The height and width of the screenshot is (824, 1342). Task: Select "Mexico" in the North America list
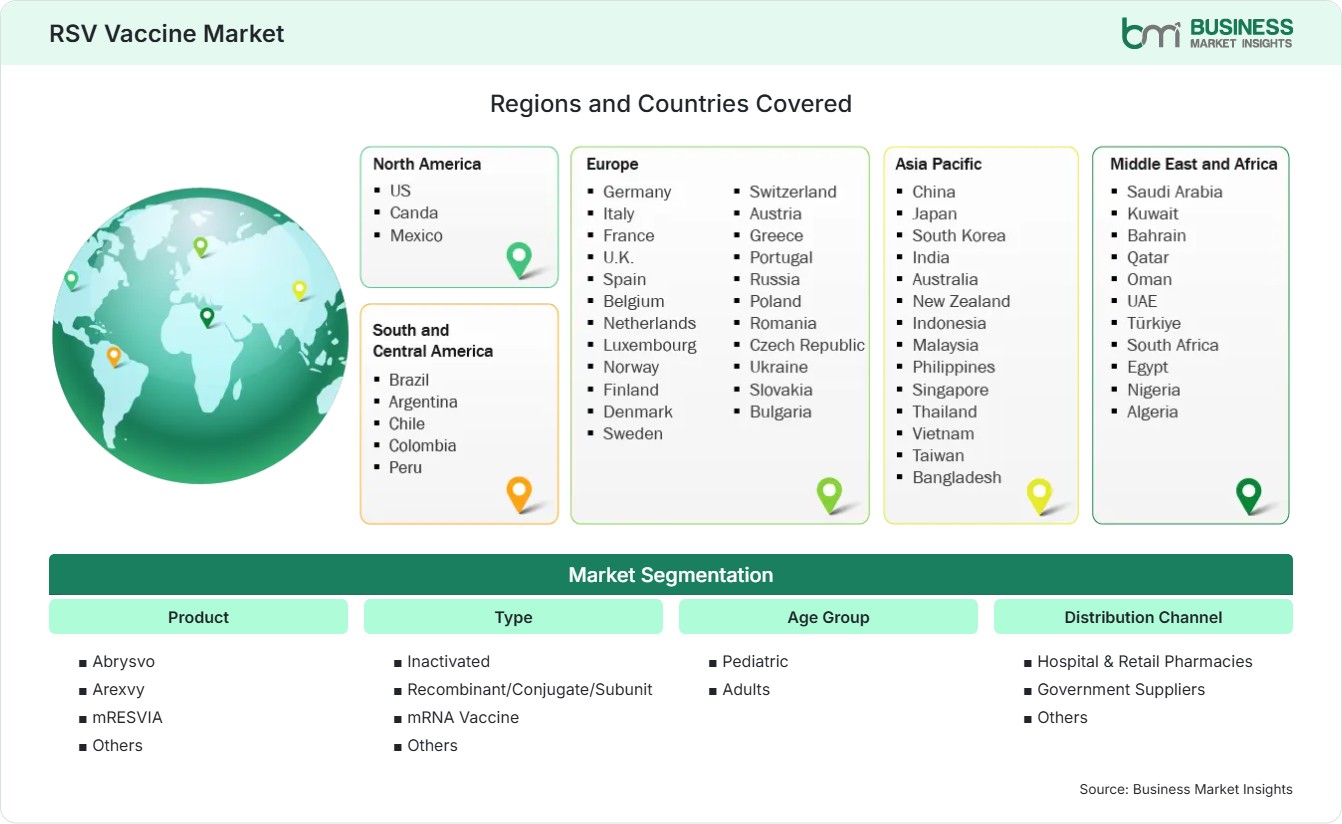coord(416,235)
